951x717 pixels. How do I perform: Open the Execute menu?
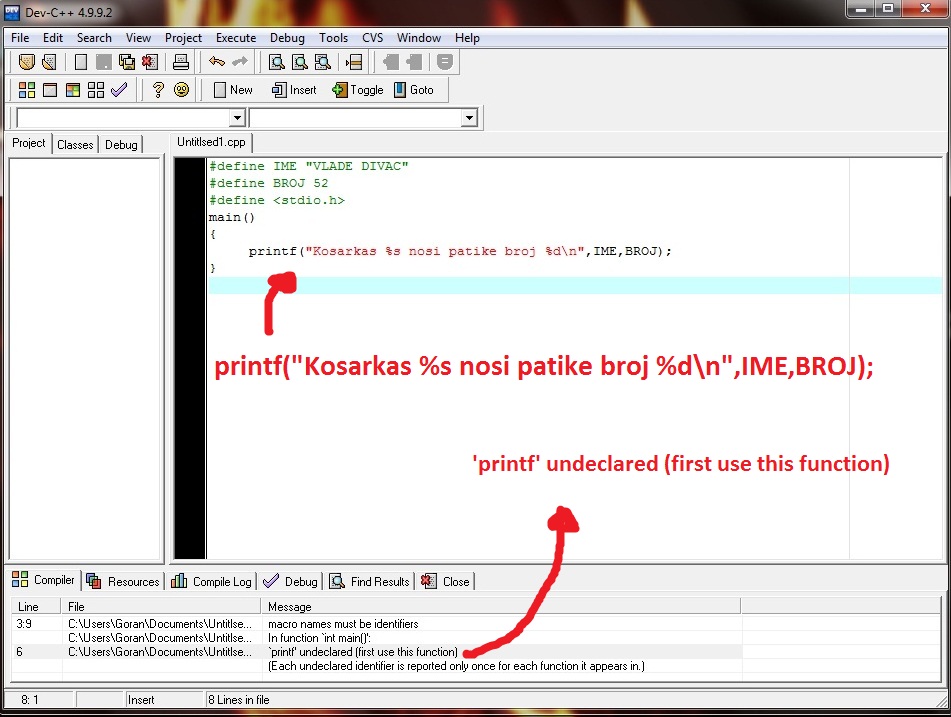pos(236,38)
